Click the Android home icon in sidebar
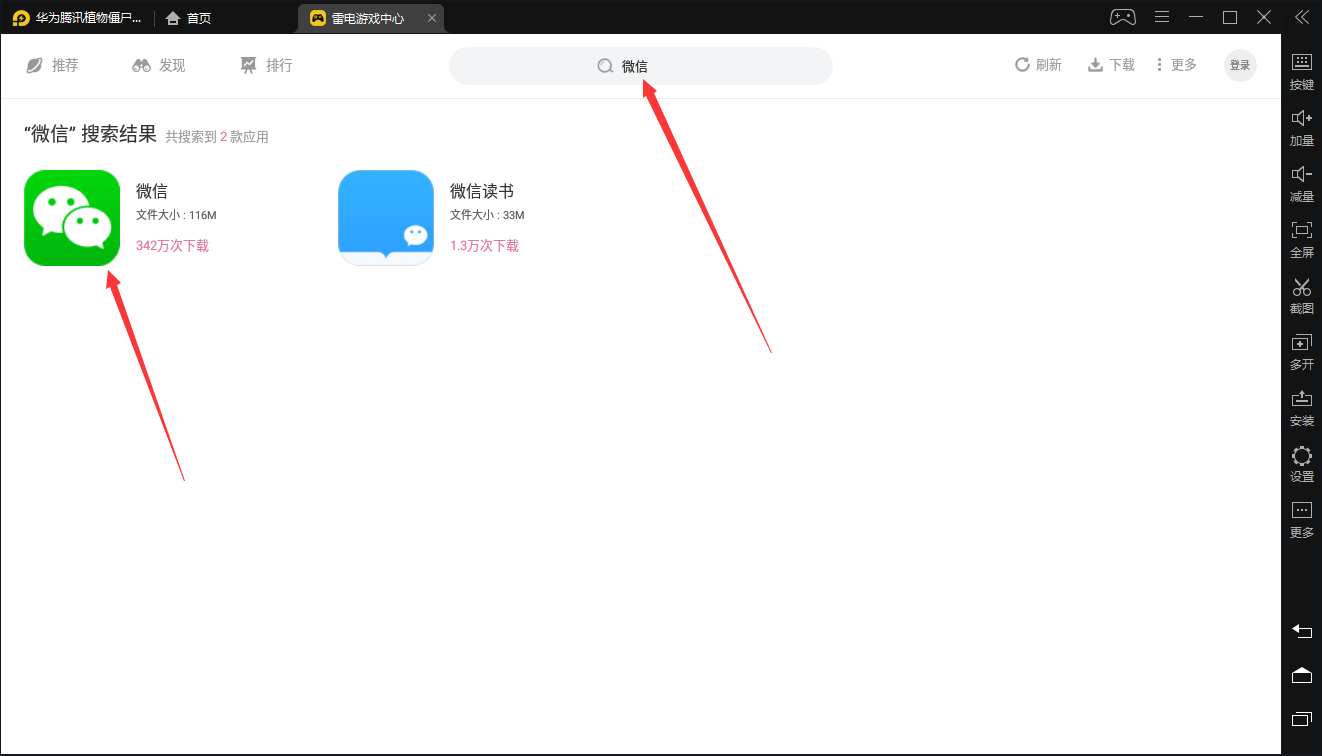 click(1301, 676)
